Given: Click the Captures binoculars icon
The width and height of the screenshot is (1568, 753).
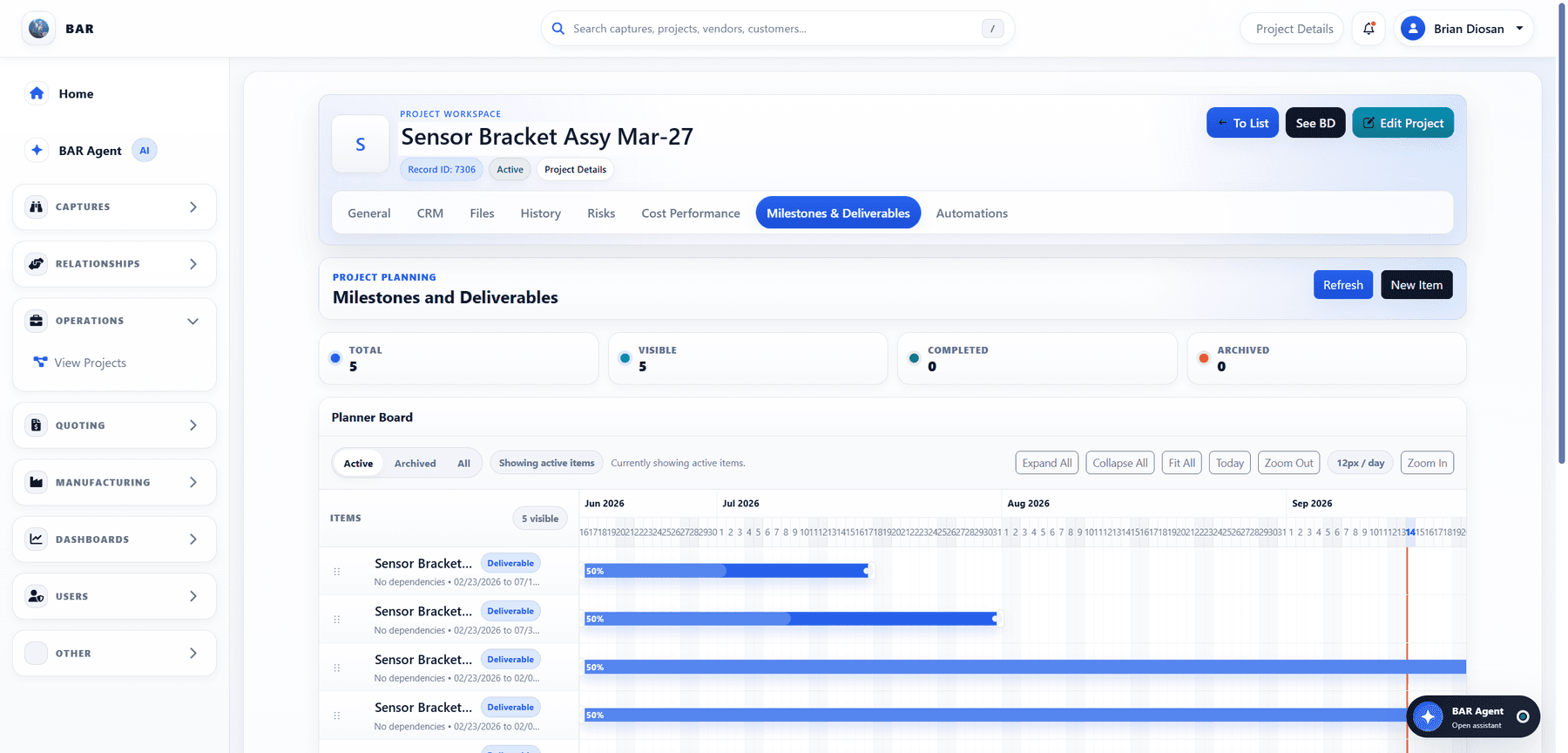Looking at the screenshot, I should point(36,207).
